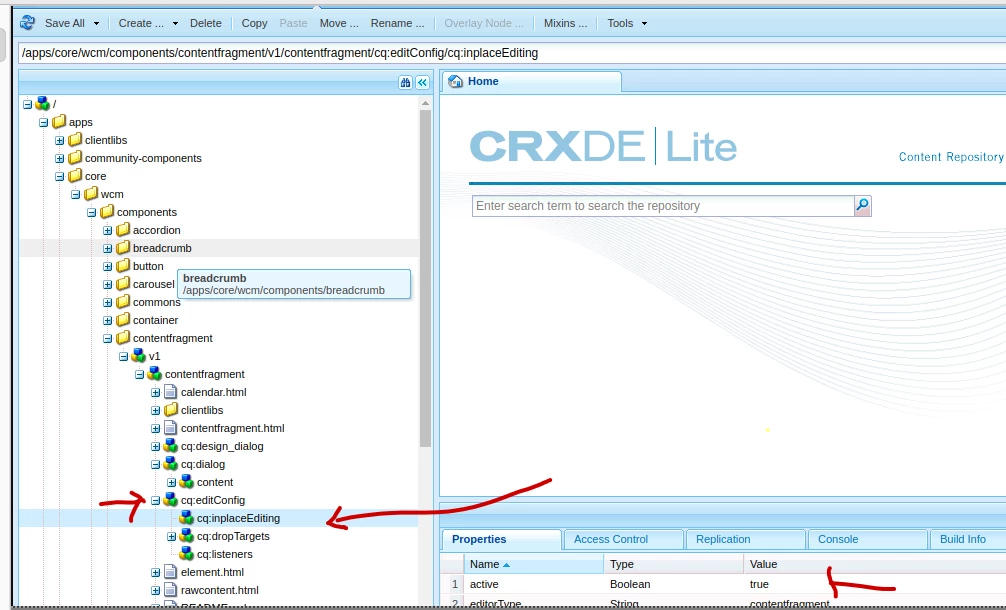Image resolution: width=1006 pixels, height=610 pixels.
Task: Click the carousel folder icon
Action: 123,284
